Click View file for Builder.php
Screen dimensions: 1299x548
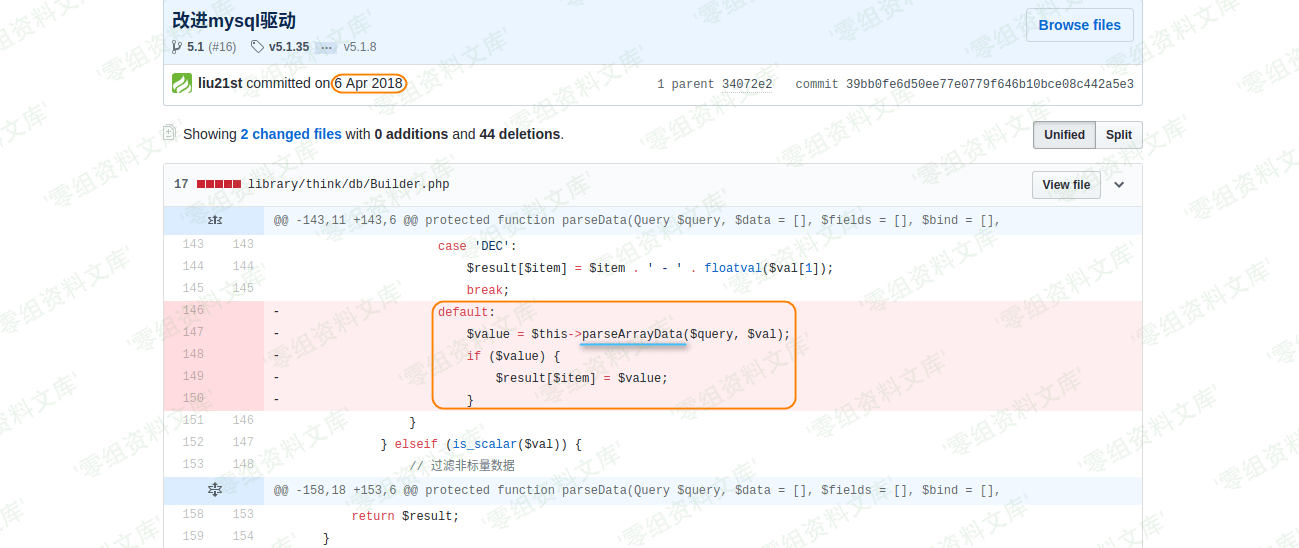coord(1066,185)
